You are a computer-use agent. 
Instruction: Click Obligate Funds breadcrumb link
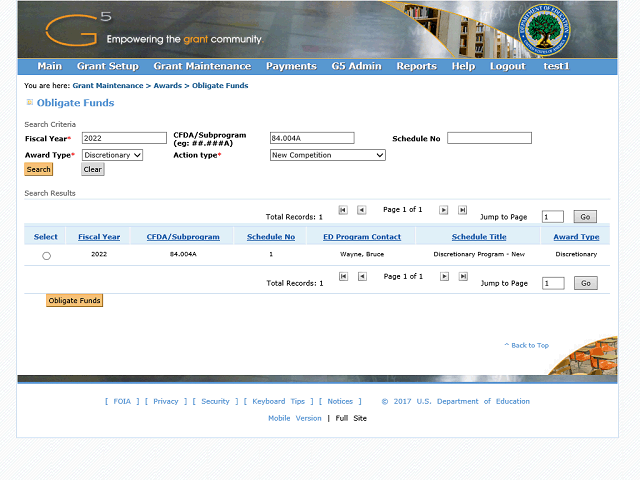pos(220,86)
